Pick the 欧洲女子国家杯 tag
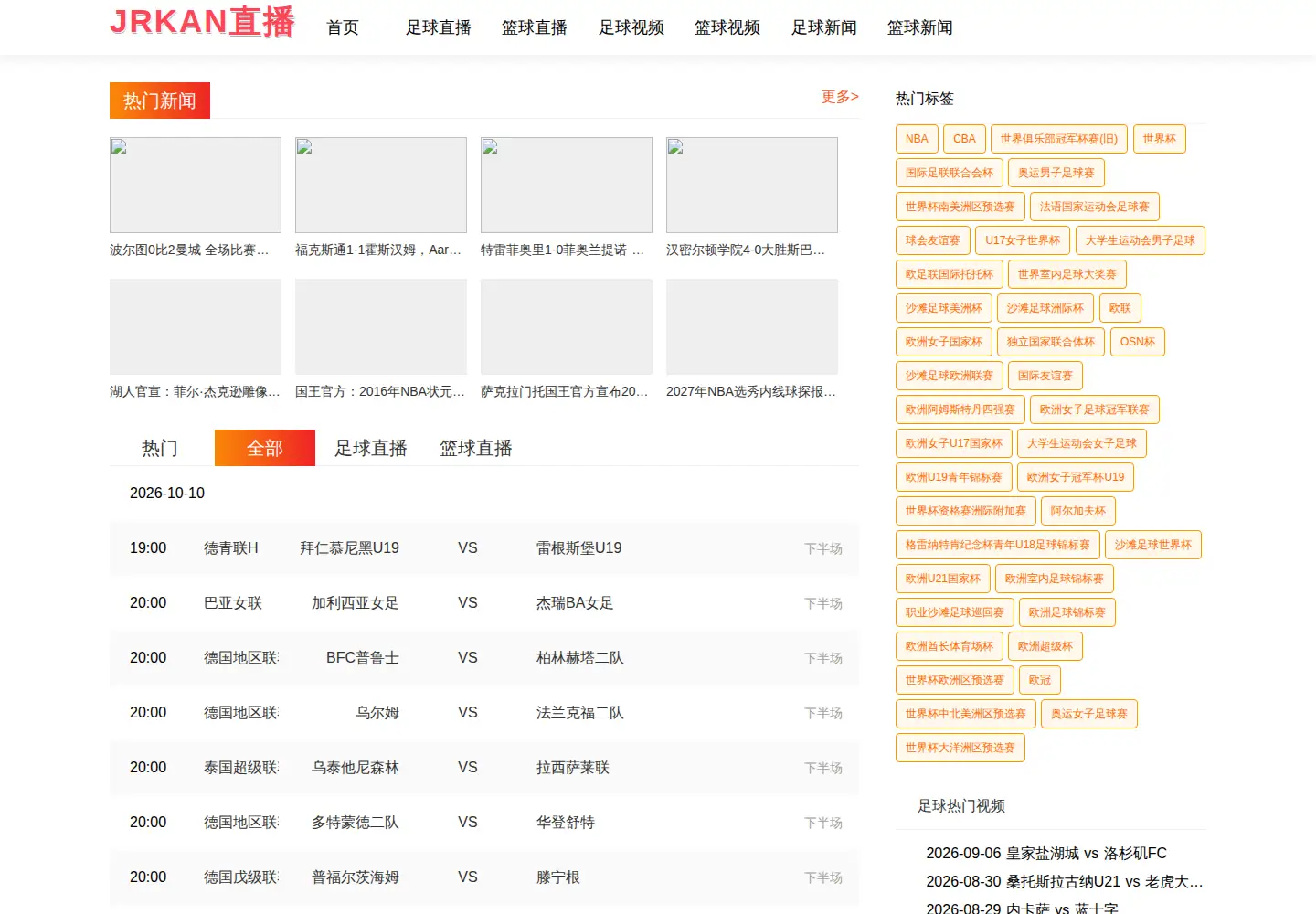Image resolution: width=1316 pixels, height=914 pixels. pyautogui.click(x=944, y=342)
